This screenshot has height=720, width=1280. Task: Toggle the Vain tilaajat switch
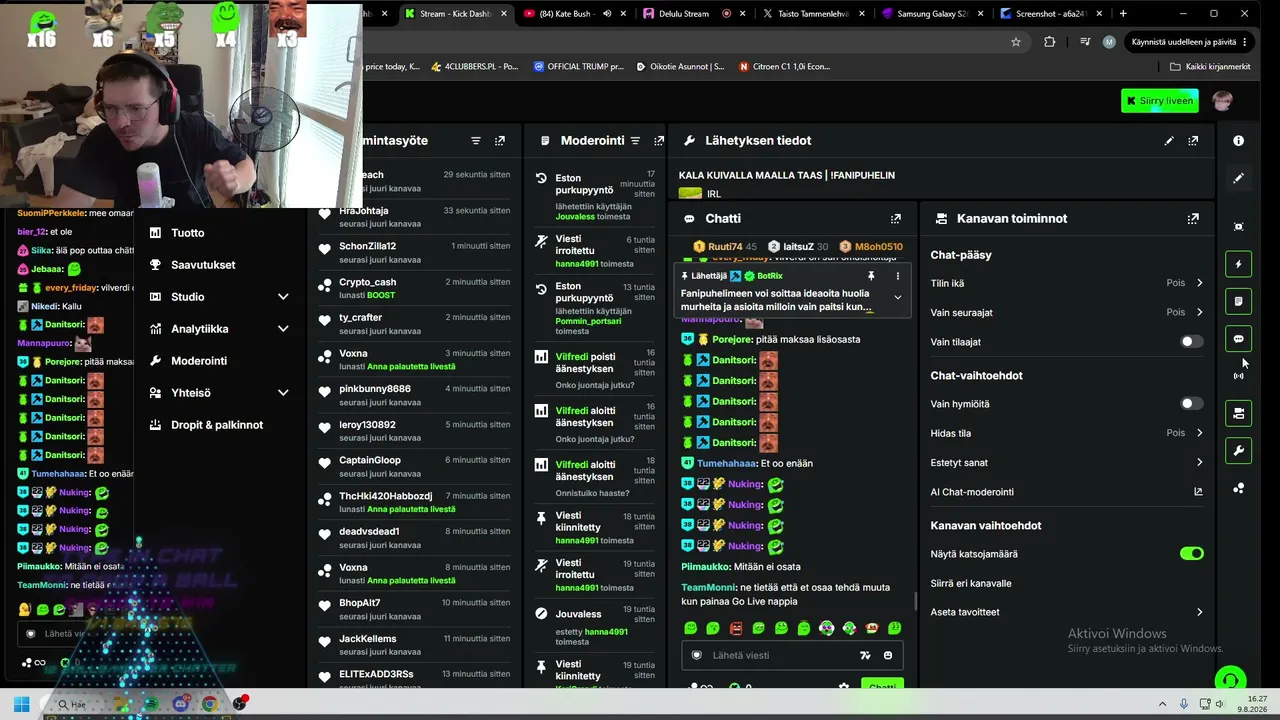point(1191,342)
